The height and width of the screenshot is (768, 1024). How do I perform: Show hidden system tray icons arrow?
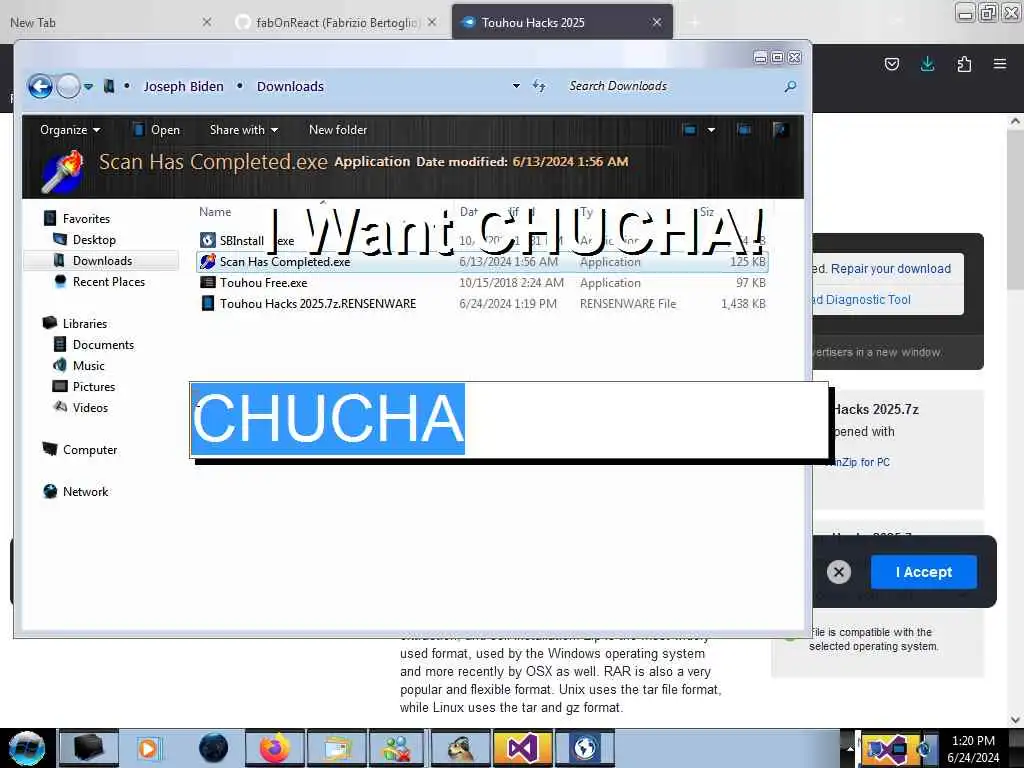click(x=850, y=748)
